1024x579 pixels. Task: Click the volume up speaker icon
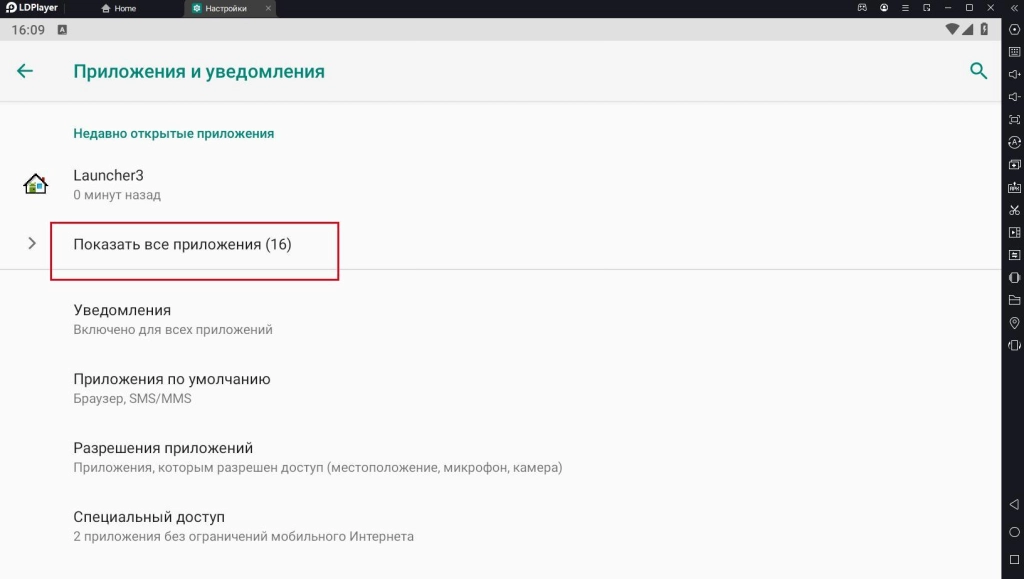pos(1014,75)
